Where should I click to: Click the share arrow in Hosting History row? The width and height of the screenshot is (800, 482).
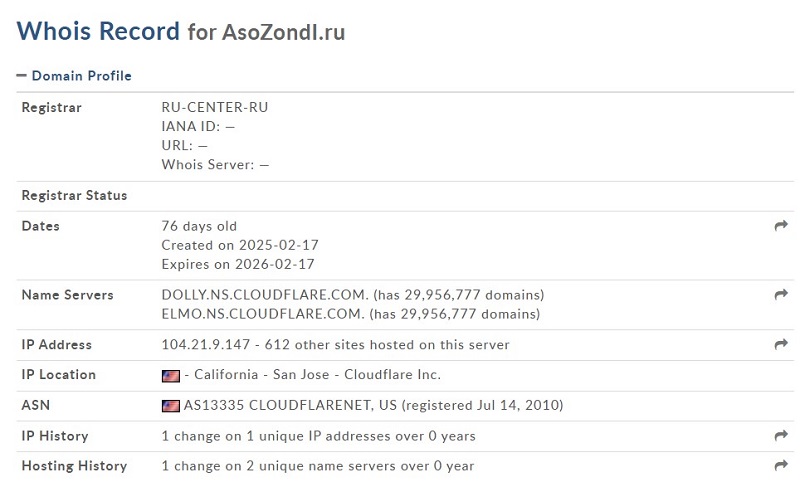pyautogui.click(x=781, y=465)
